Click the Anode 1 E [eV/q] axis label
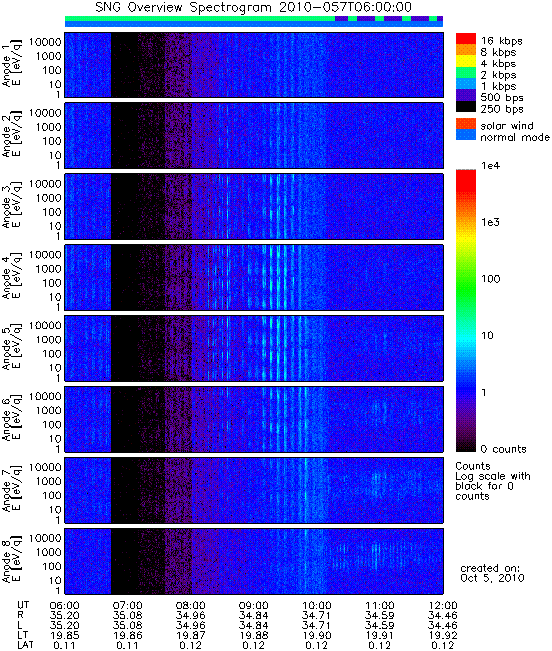Image resolution: width=552 pixels, height=651 pixels. click(12, 64)
